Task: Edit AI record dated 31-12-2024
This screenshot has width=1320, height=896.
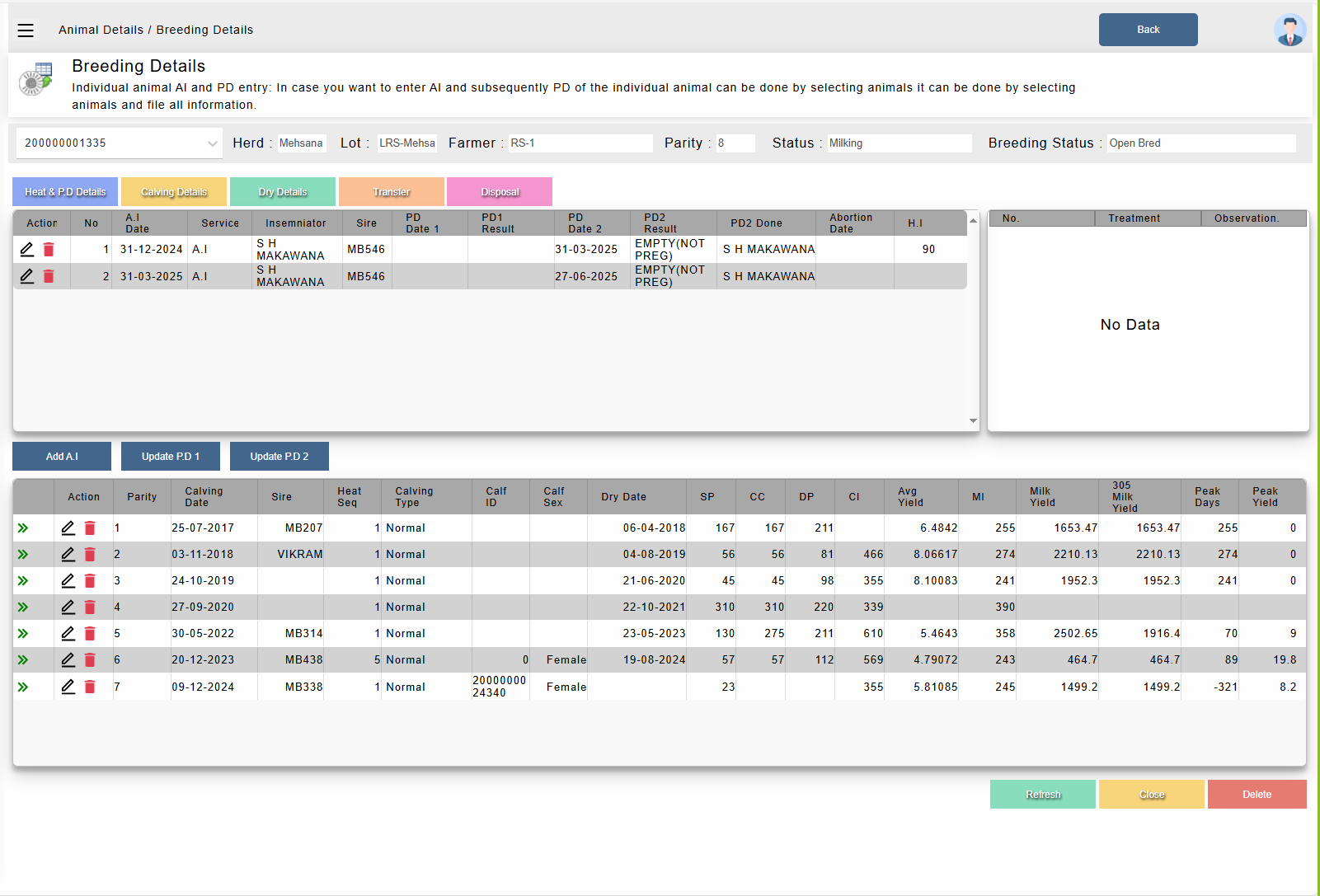Action: click(x=27, y=249)
